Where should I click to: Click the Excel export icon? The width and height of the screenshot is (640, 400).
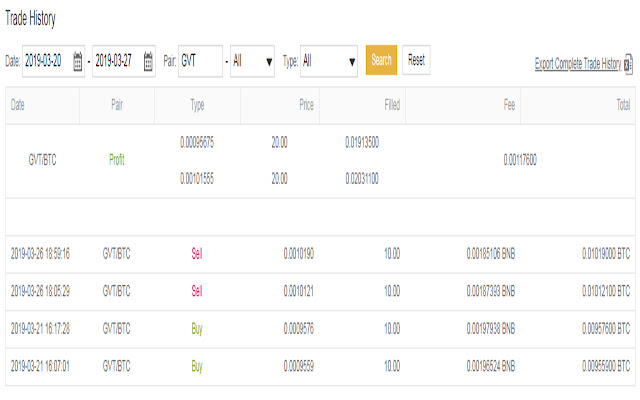[x=629, y=65]
